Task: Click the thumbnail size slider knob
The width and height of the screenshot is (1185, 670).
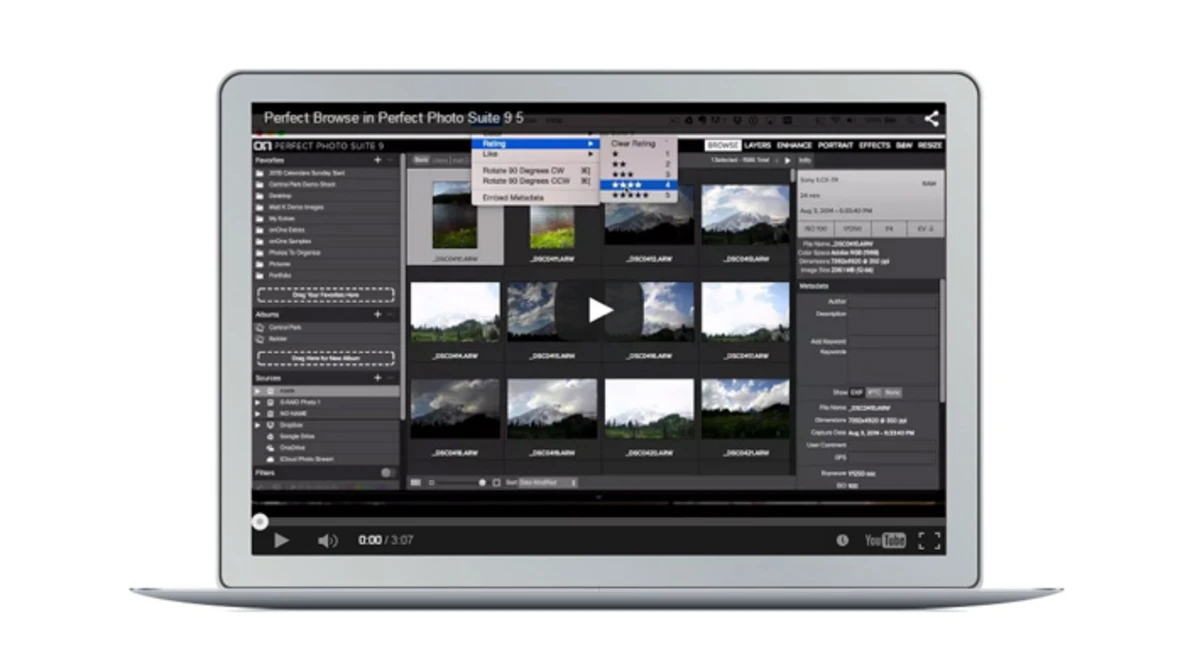Action: (482, 483)
